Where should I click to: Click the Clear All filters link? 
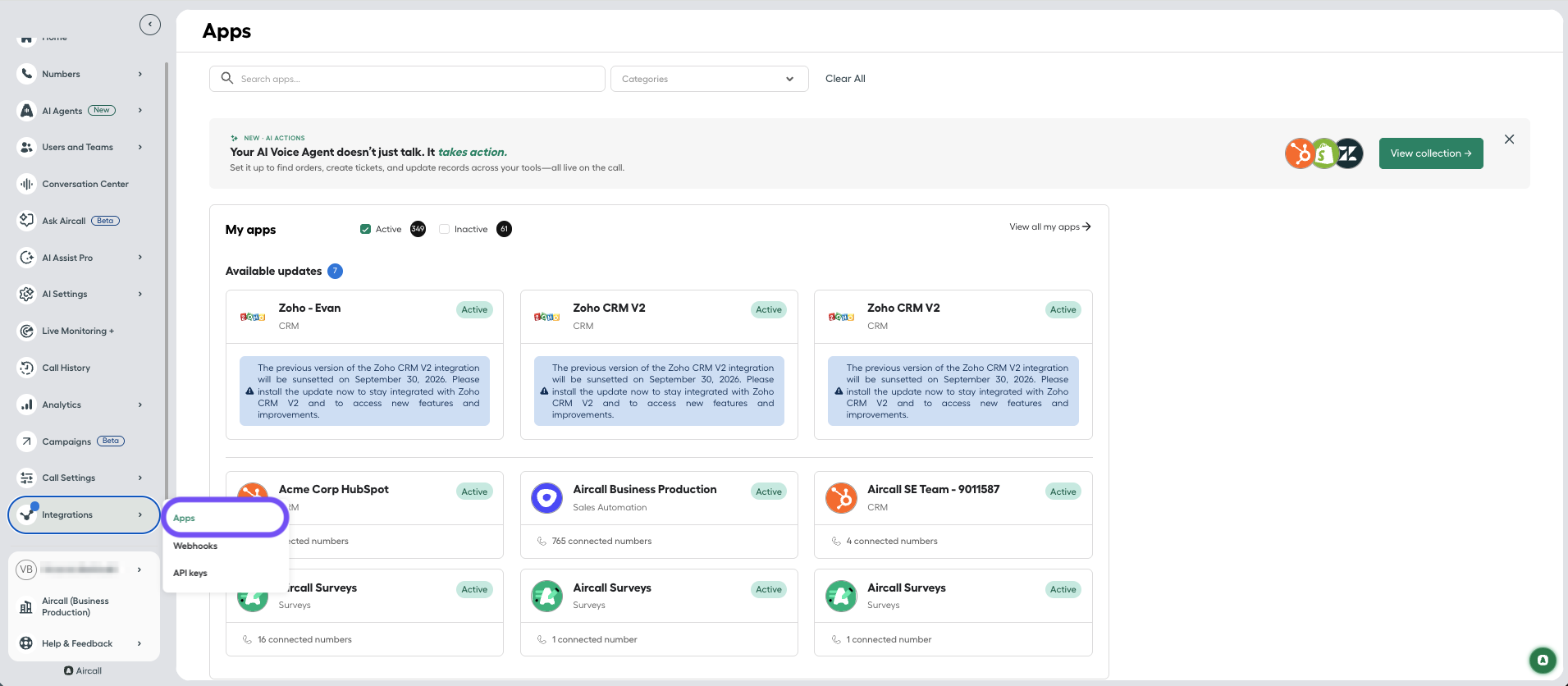click(845, 79)
